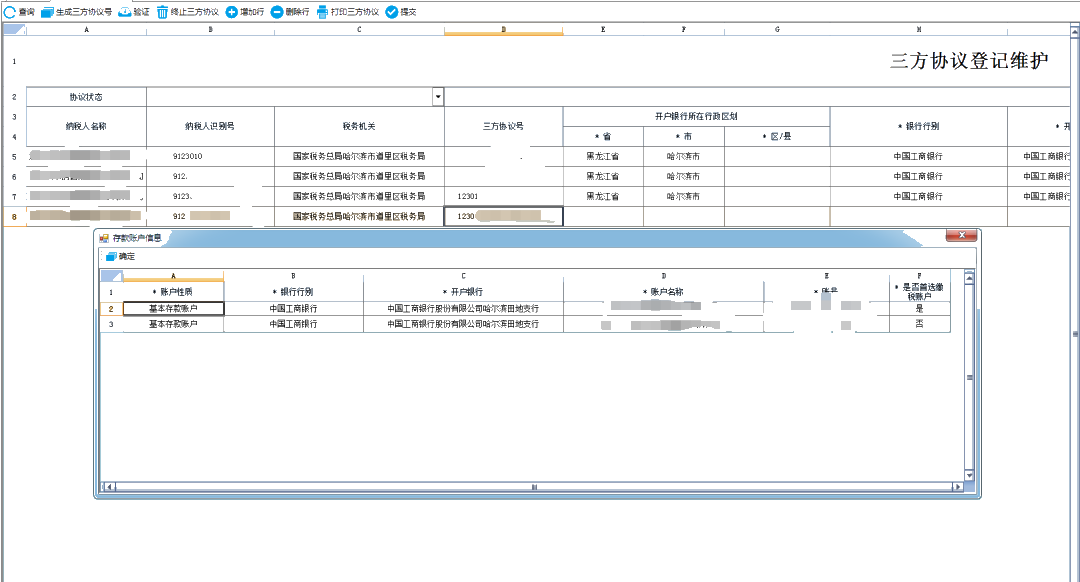Add a row with 增加行 plus icon
1080x582 pixels.
click(x=232, y=12)
